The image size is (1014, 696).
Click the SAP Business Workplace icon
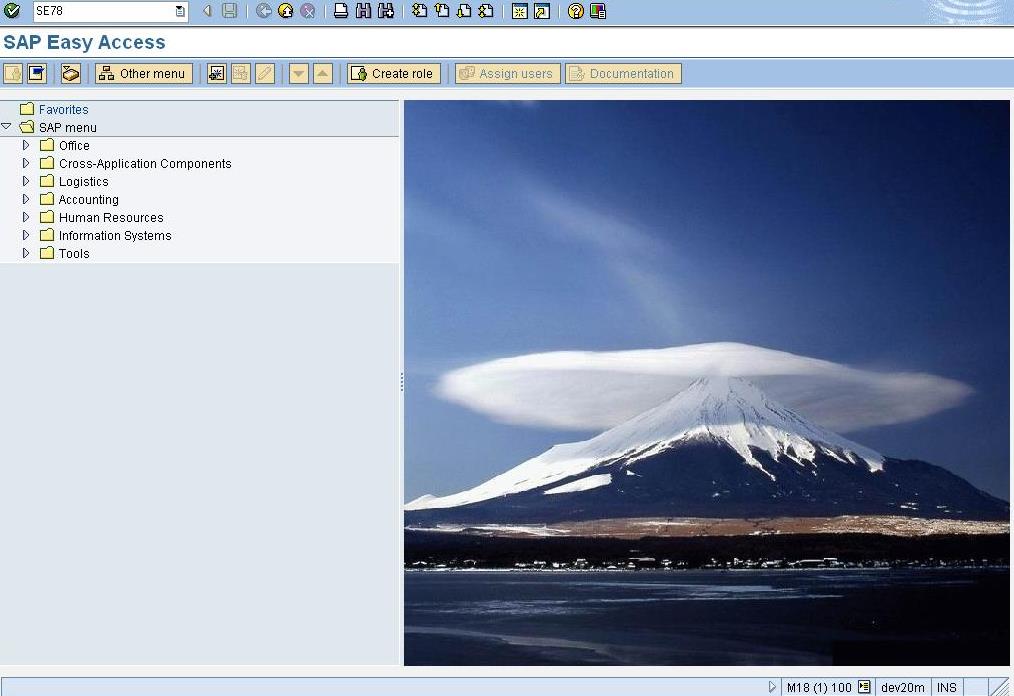(x=68, y=73)
